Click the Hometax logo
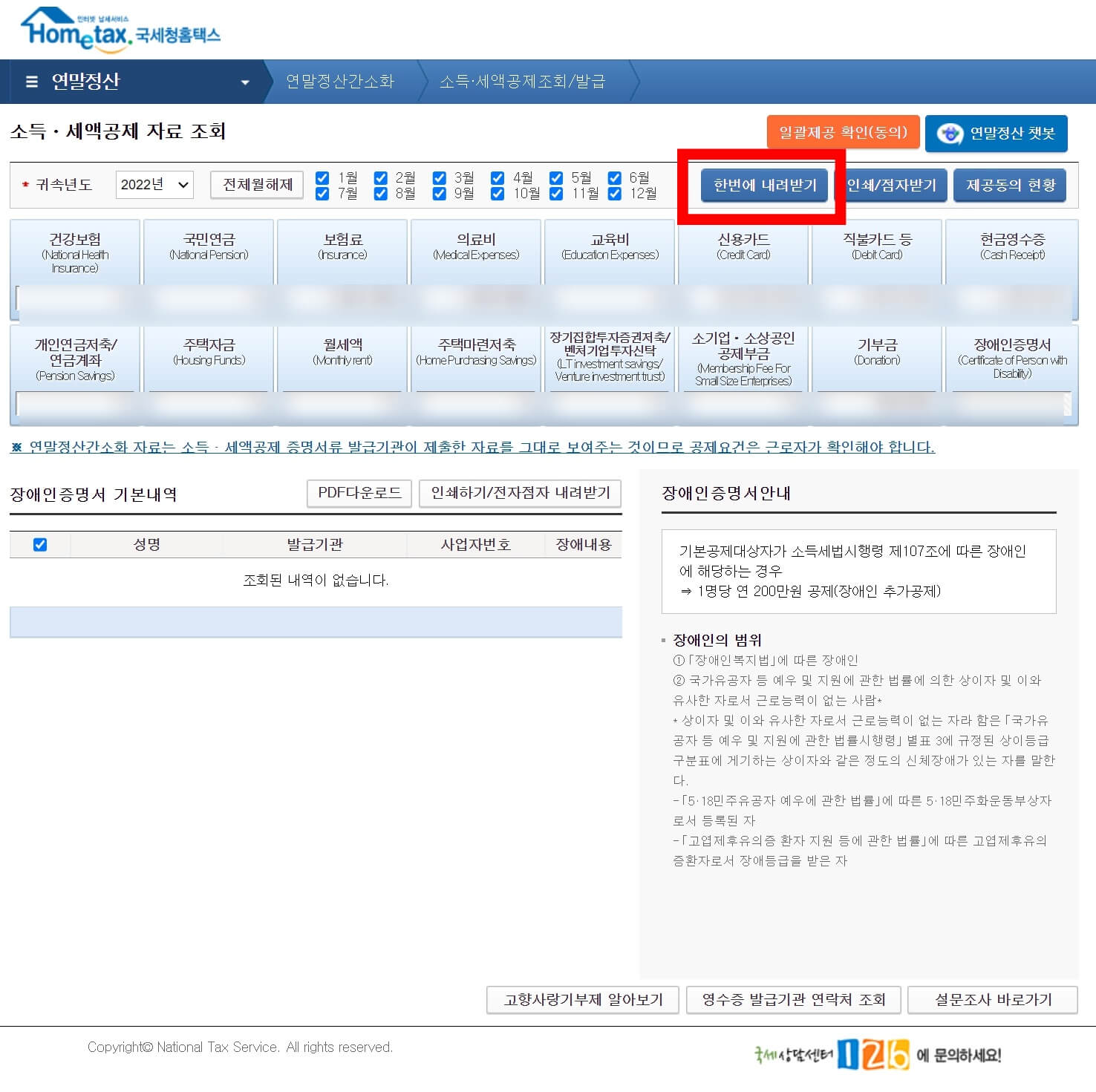Viewport: 1096px width, 1092px height. (120, 30)
